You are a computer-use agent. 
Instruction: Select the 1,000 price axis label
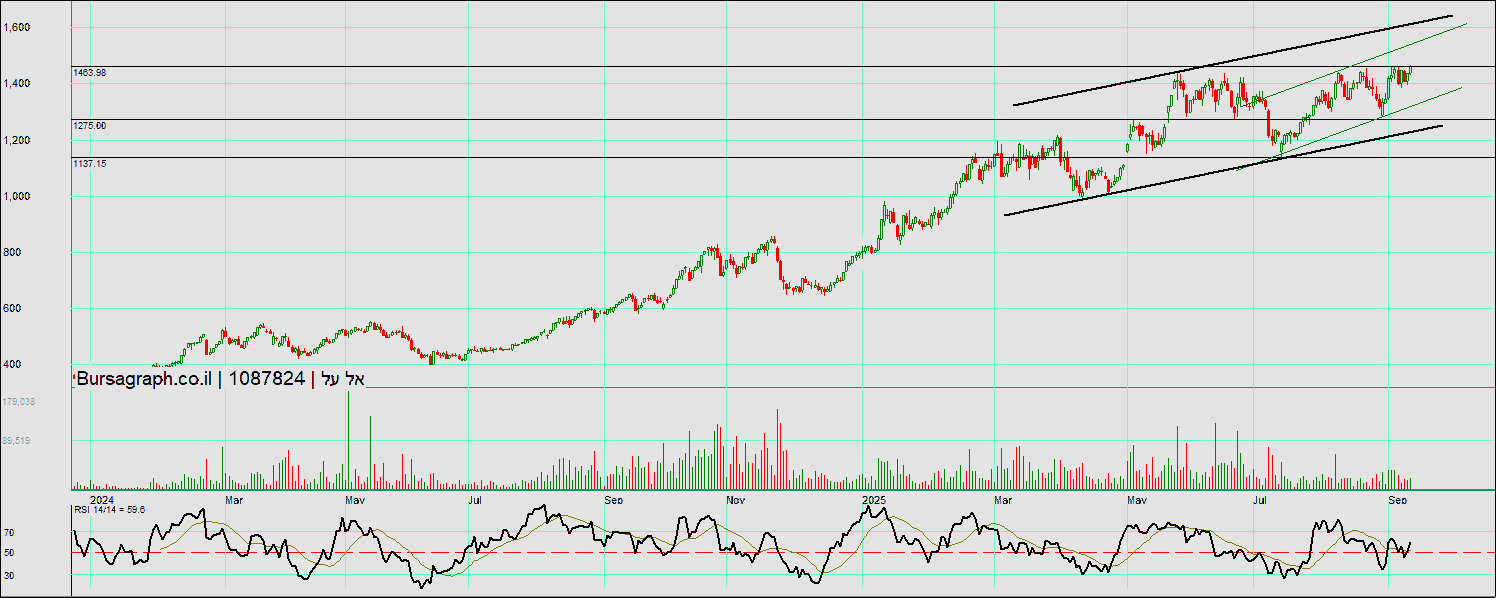[x=17, y=196]
